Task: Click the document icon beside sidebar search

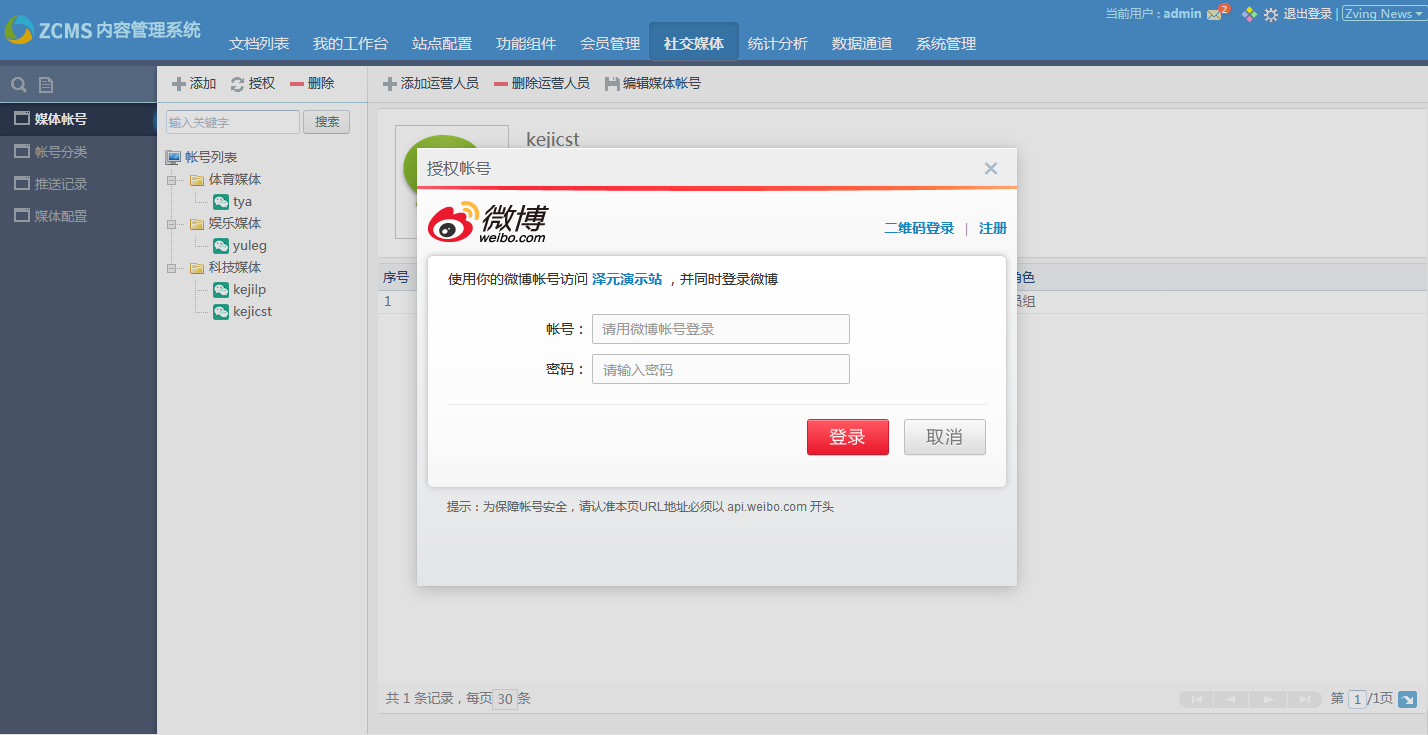Action: pos(46,85)
